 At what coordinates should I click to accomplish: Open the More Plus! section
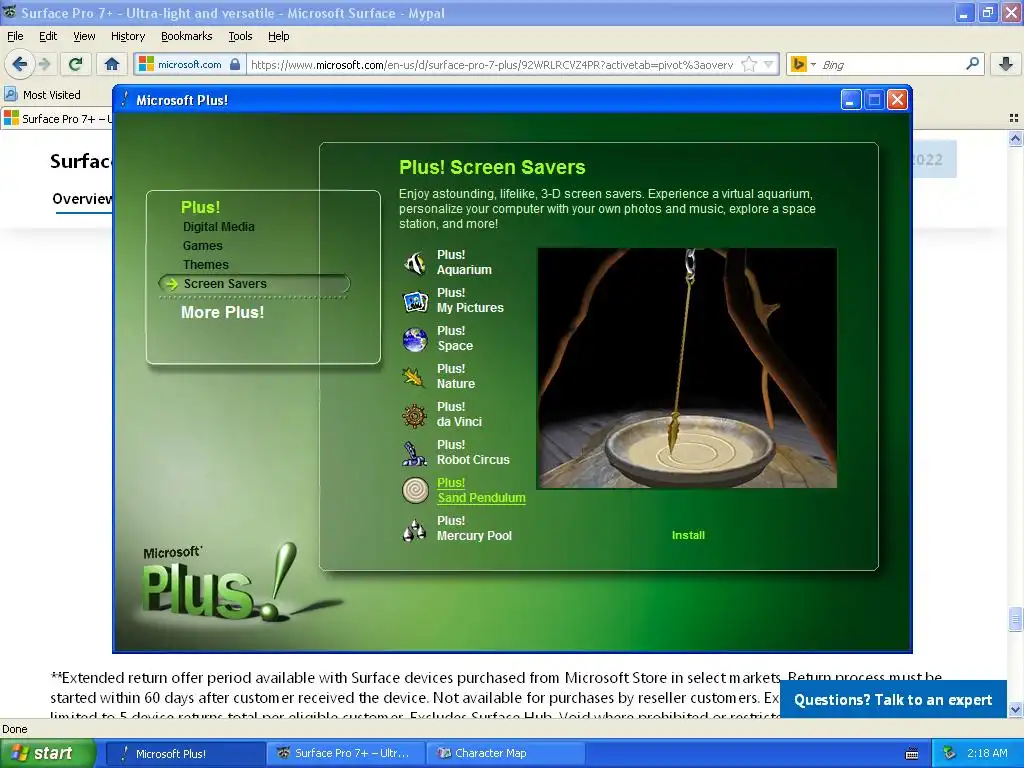222,312
